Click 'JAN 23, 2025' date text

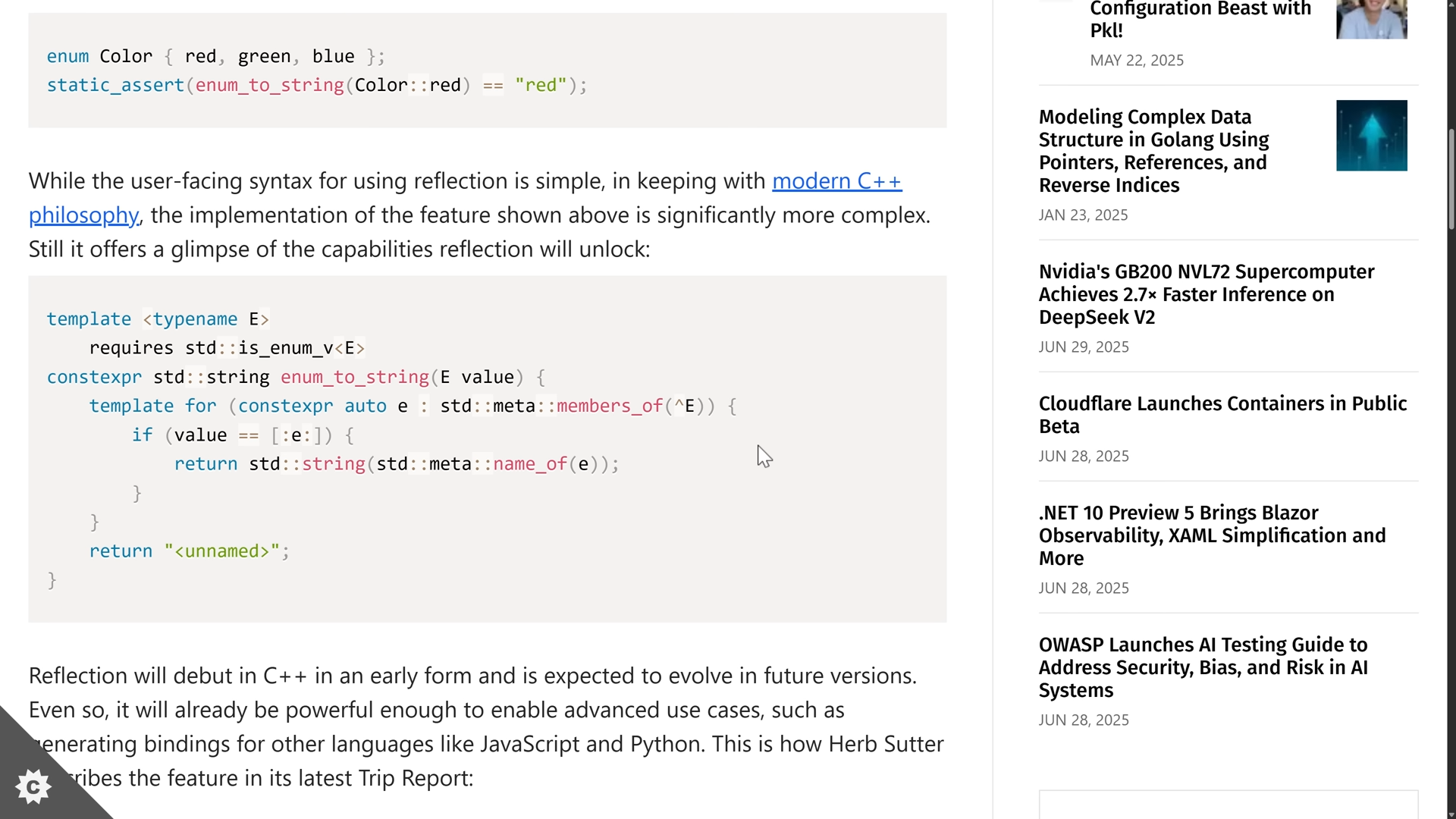[x=1083, y=215]
